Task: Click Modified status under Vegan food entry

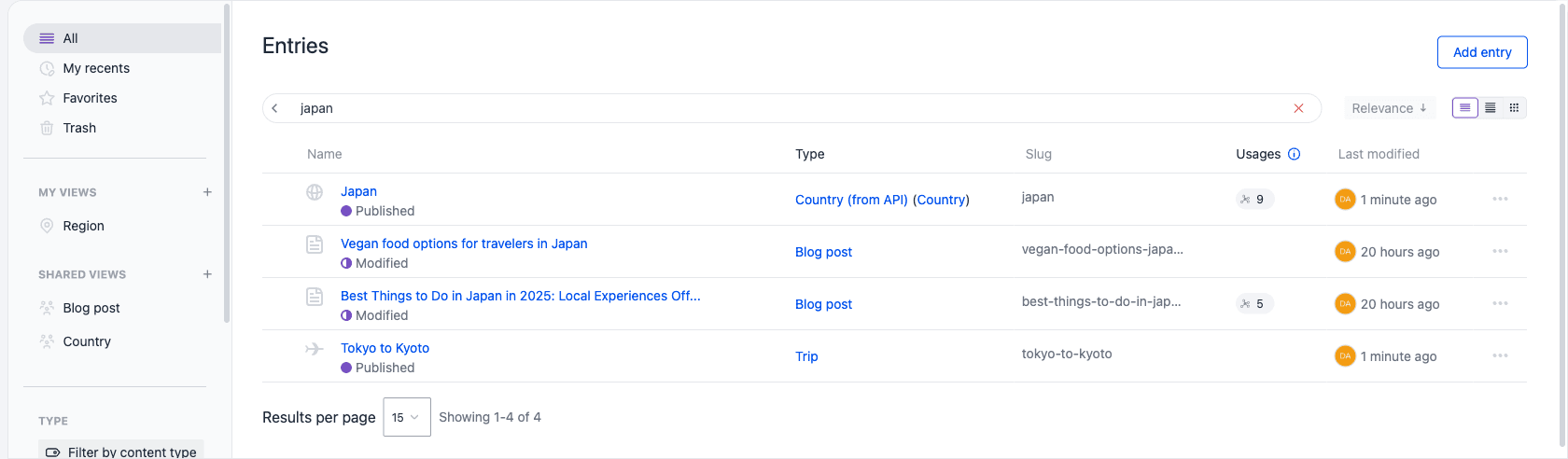Action: (374, 263)
